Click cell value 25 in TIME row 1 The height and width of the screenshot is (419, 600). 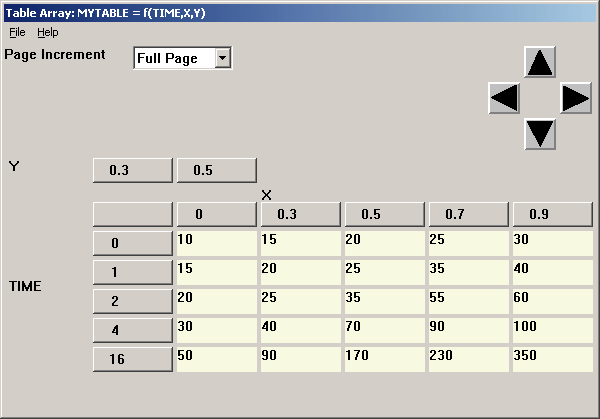385,272
